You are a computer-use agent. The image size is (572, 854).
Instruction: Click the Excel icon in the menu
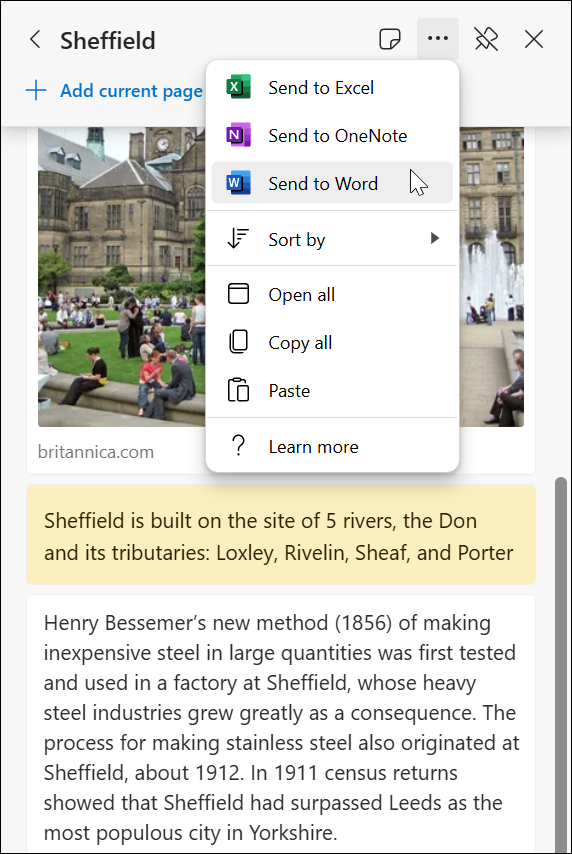238,87
